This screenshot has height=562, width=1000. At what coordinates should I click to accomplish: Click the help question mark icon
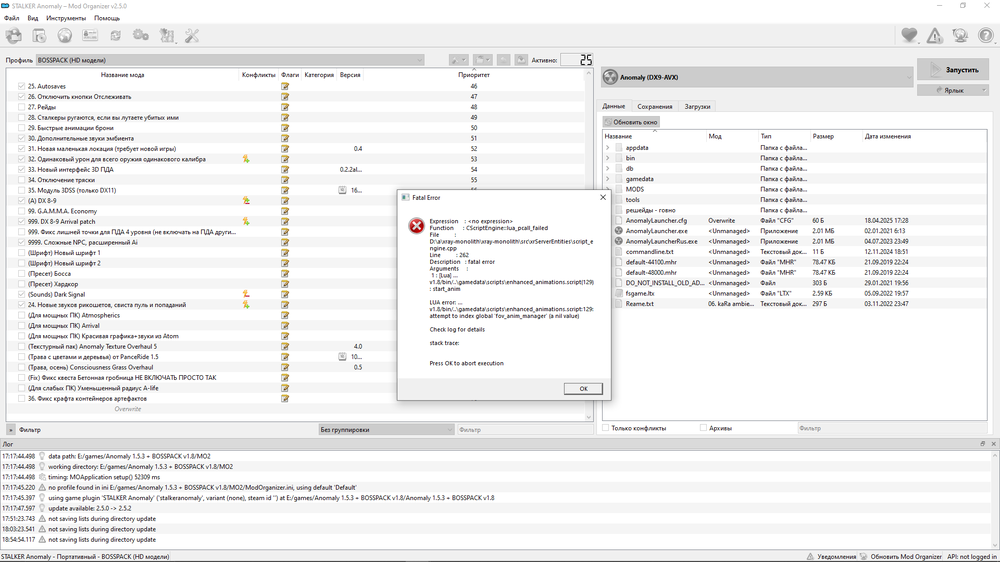point(985,36)
